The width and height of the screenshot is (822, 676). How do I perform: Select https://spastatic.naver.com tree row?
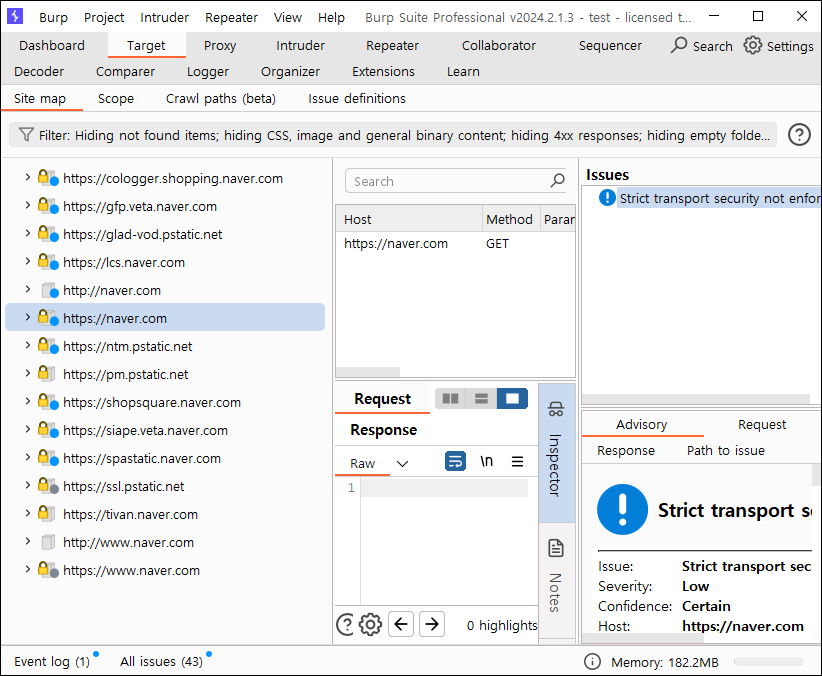[165, 458]
